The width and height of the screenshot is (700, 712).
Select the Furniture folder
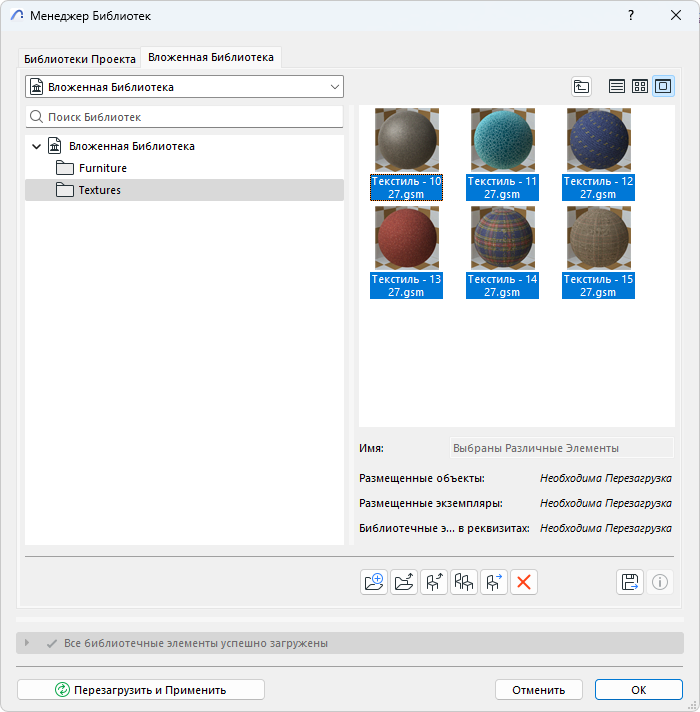coord(184,168)
